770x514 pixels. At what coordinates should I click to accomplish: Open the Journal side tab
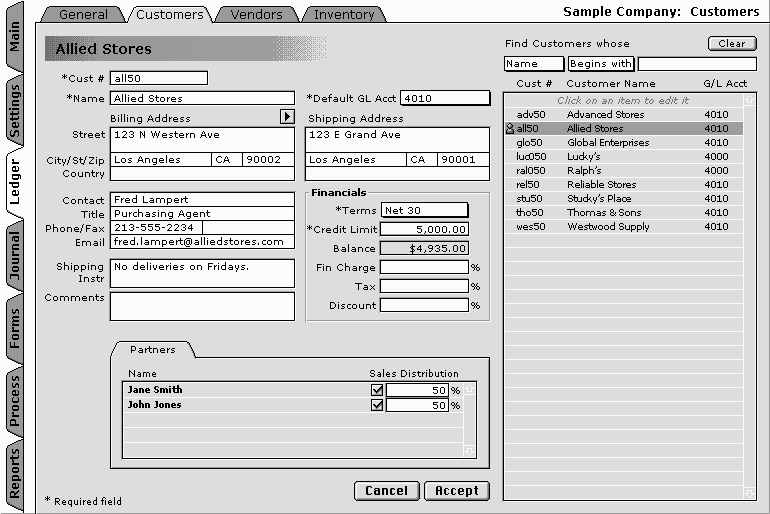click(x=14, y=255)
